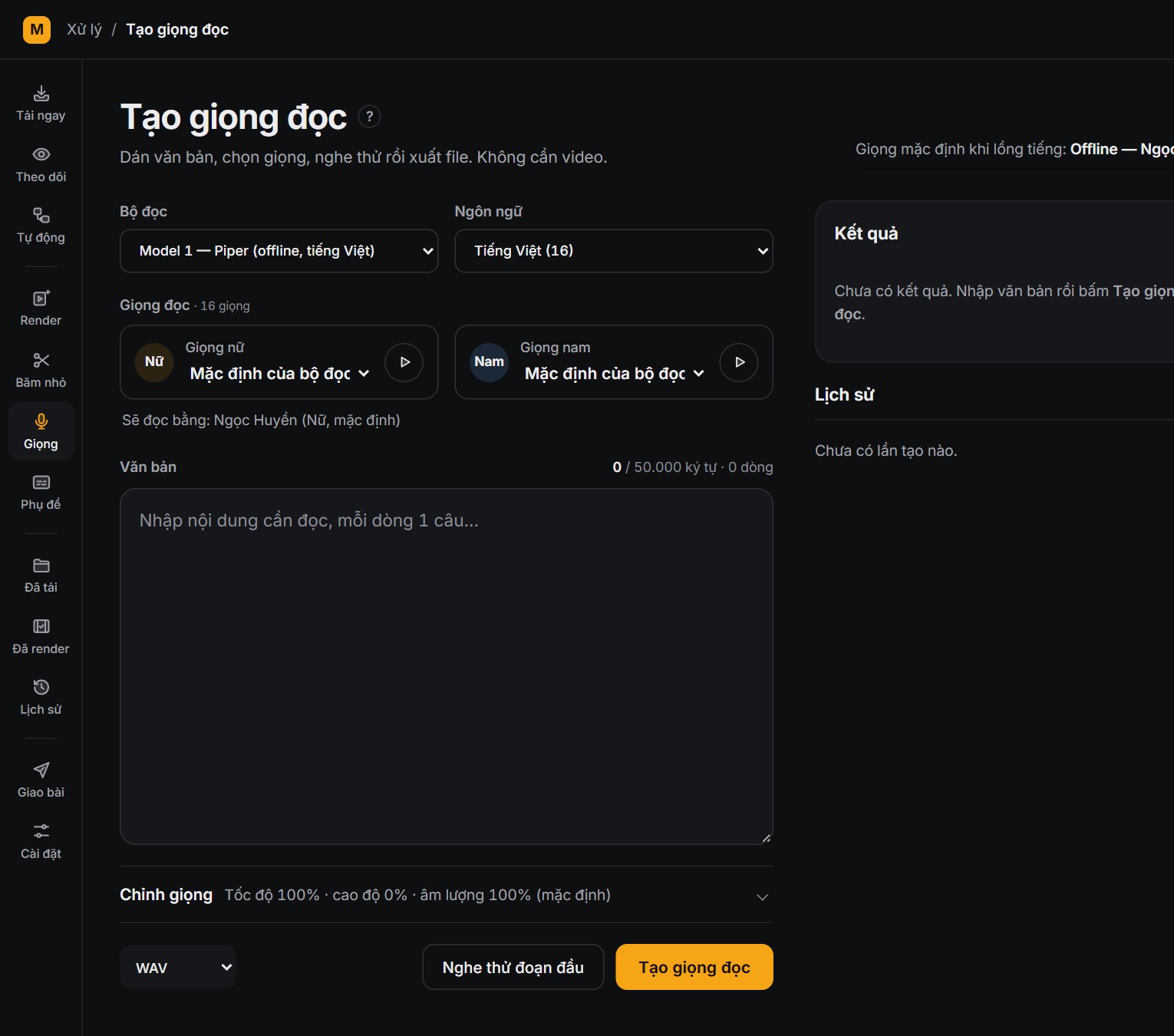Open the Render section in sidebar

coord(41,308)
